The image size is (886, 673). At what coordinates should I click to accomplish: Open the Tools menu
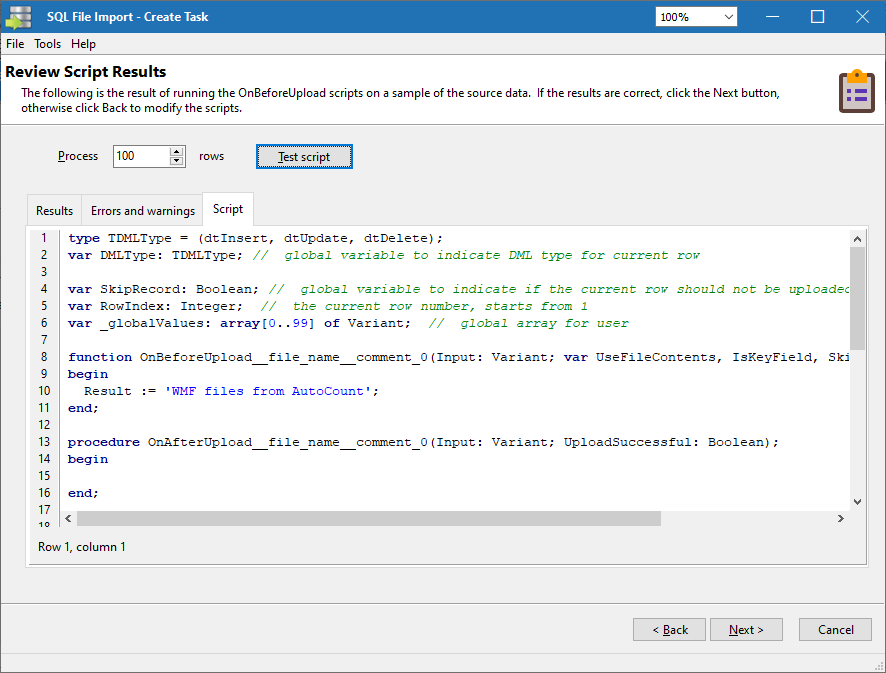point(47,44)
